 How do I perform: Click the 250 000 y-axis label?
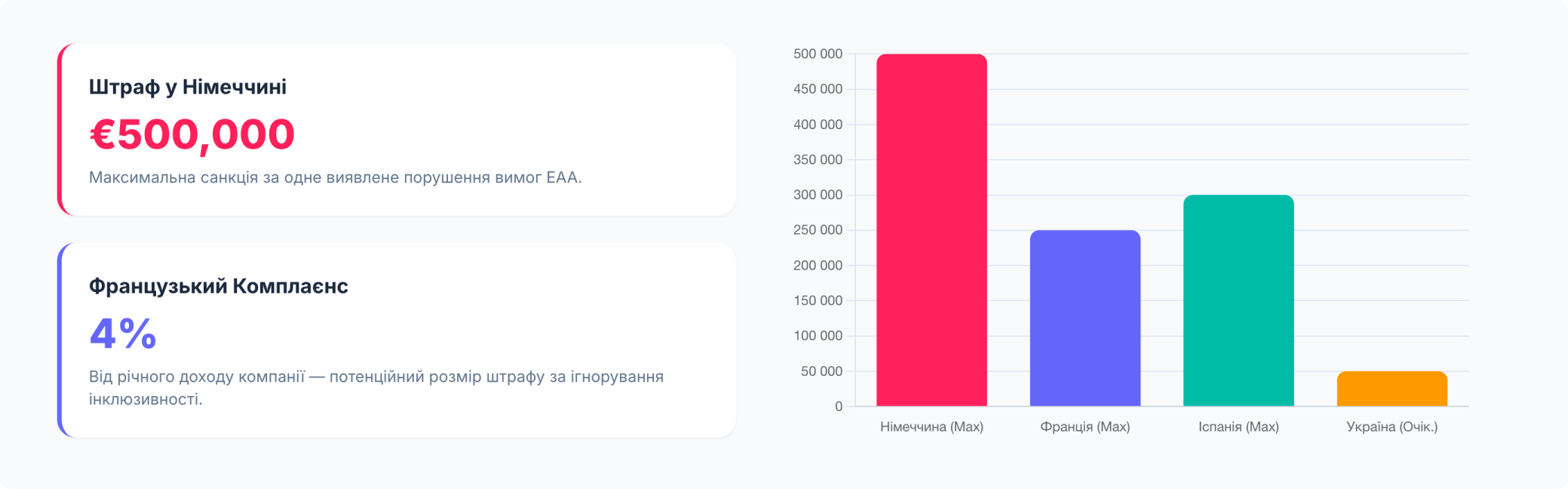pyautogui.click(x=818, y=230)
